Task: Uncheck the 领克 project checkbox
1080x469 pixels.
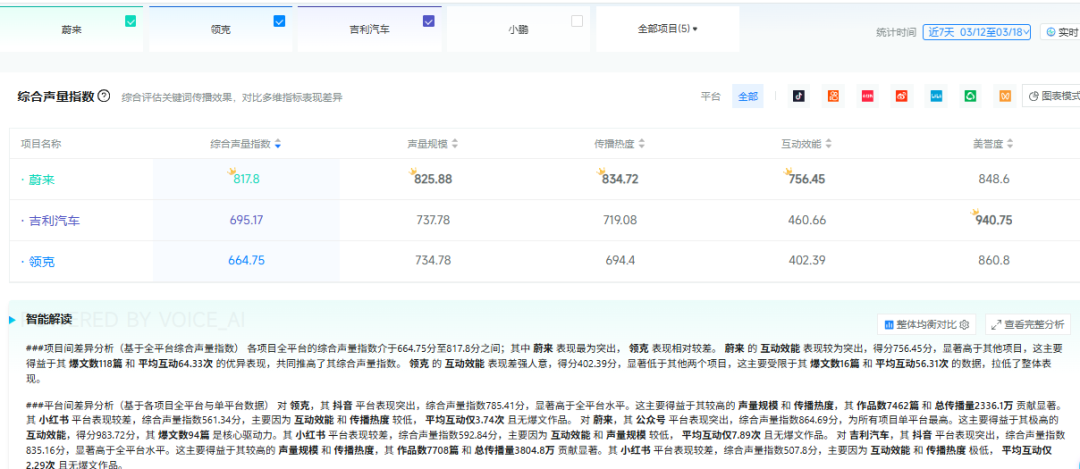Action: 279,21
